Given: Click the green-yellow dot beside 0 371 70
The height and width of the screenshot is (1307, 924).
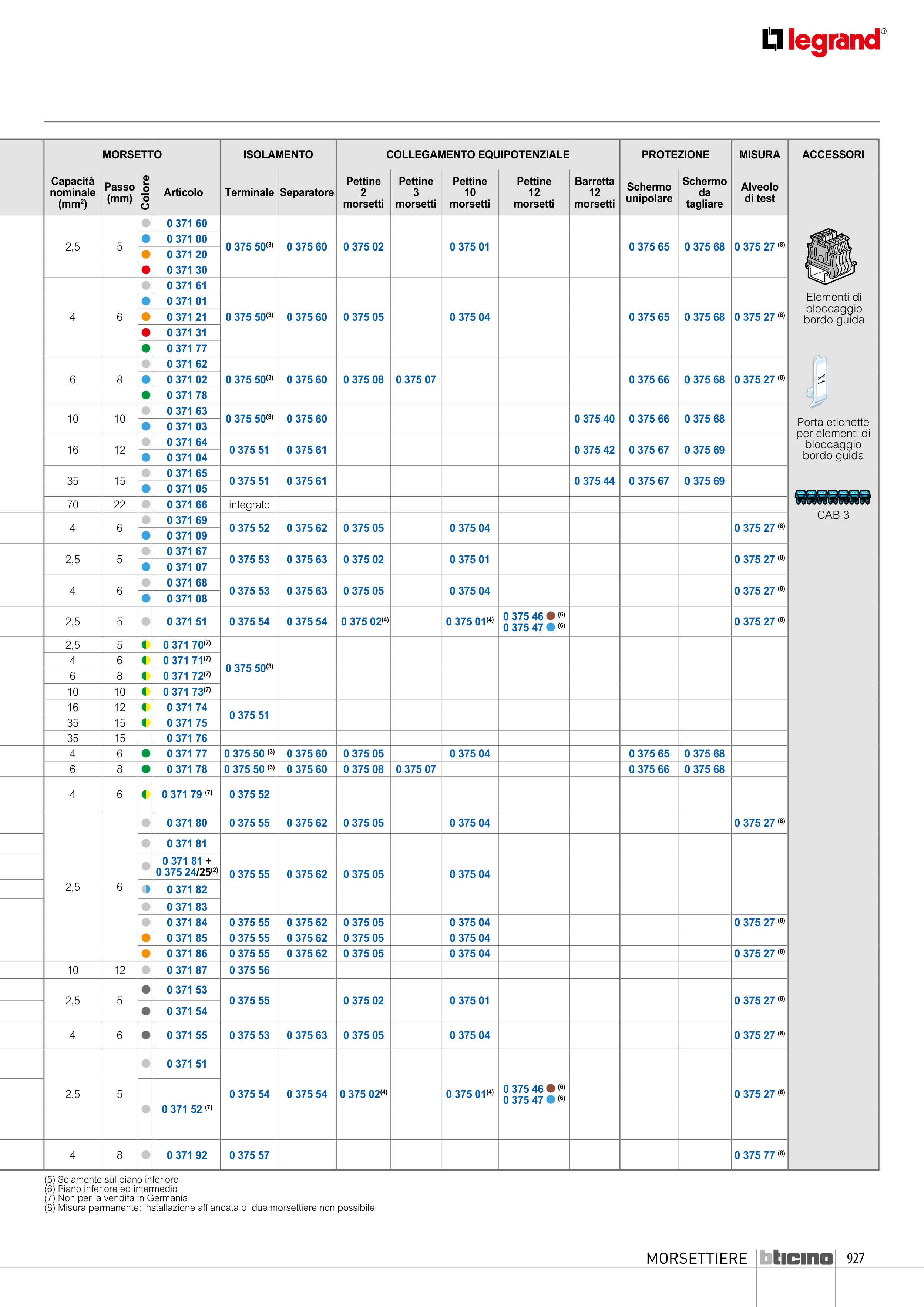Looking at the screenshot, I should 146,644.
